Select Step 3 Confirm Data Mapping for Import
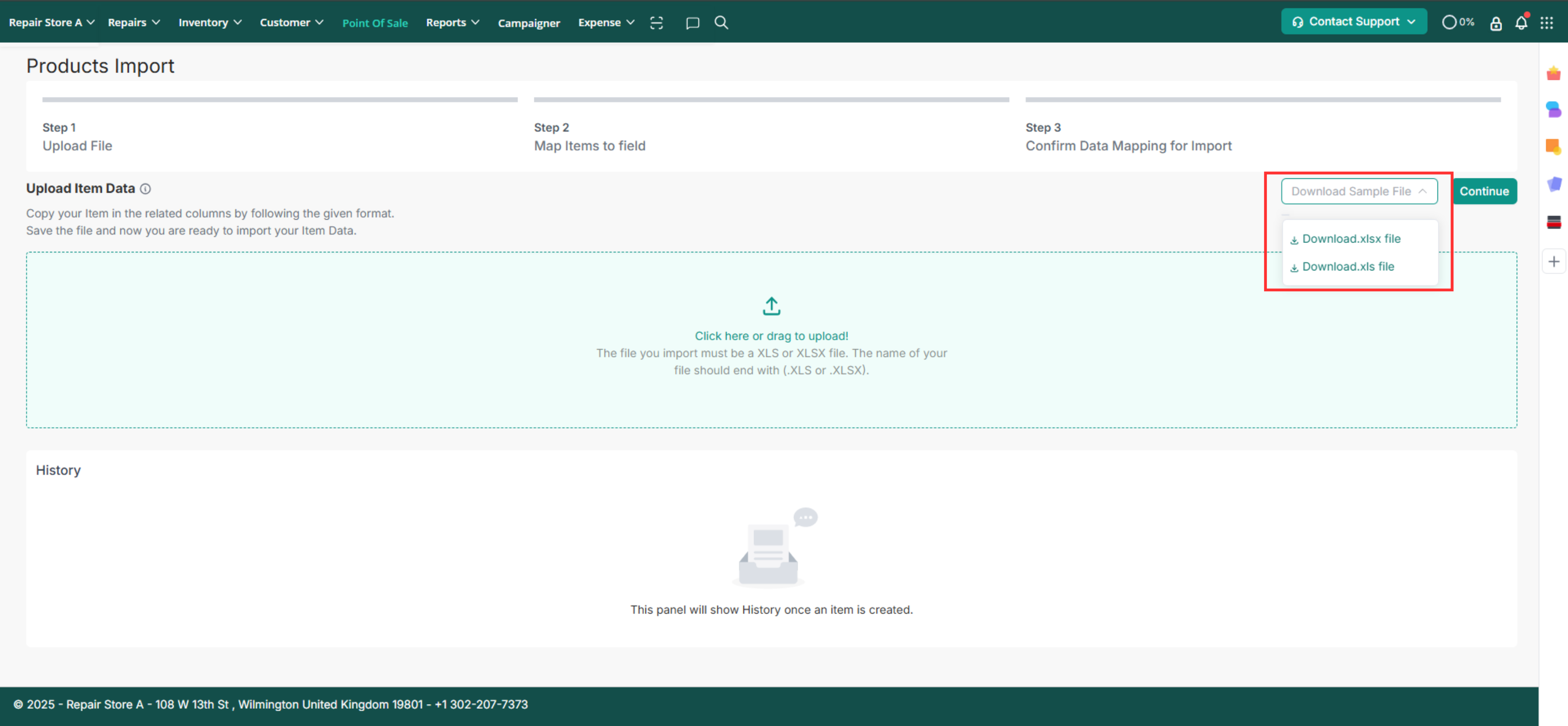1568x726 pixels. (x=1128, y=137)
